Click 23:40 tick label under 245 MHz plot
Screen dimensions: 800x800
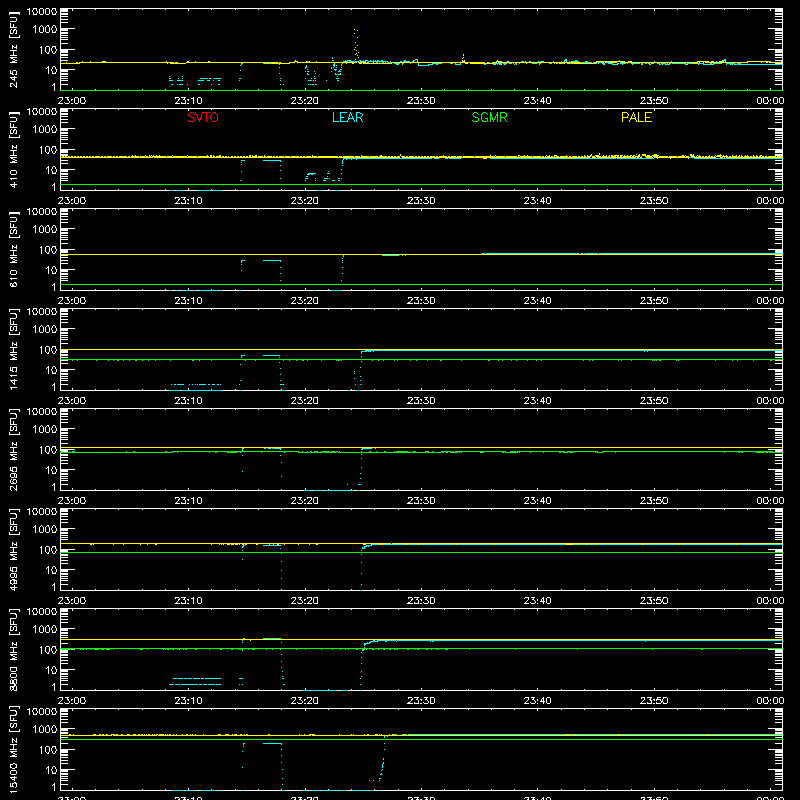tap(537, 101)
